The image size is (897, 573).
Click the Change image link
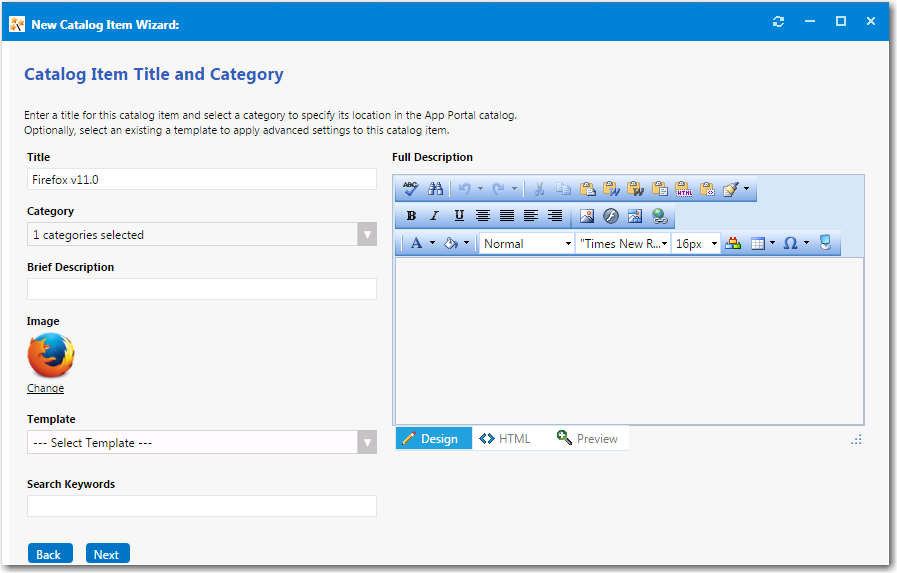coord(45,388)
